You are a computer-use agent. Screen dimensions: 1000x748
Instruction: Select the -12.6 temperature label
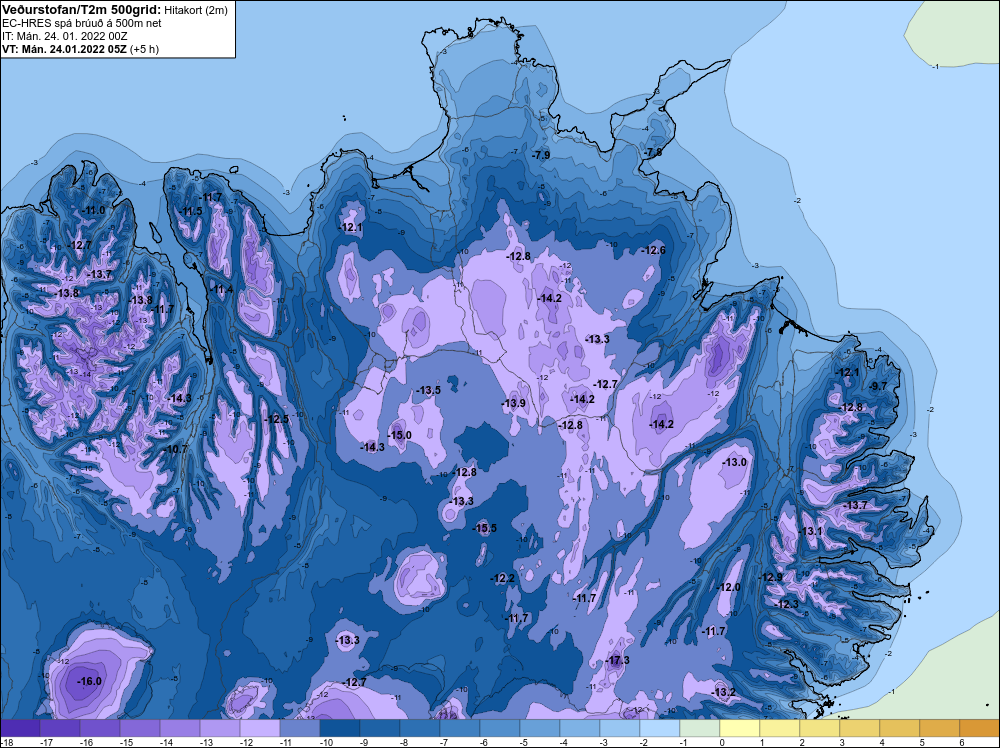[654, 250]
